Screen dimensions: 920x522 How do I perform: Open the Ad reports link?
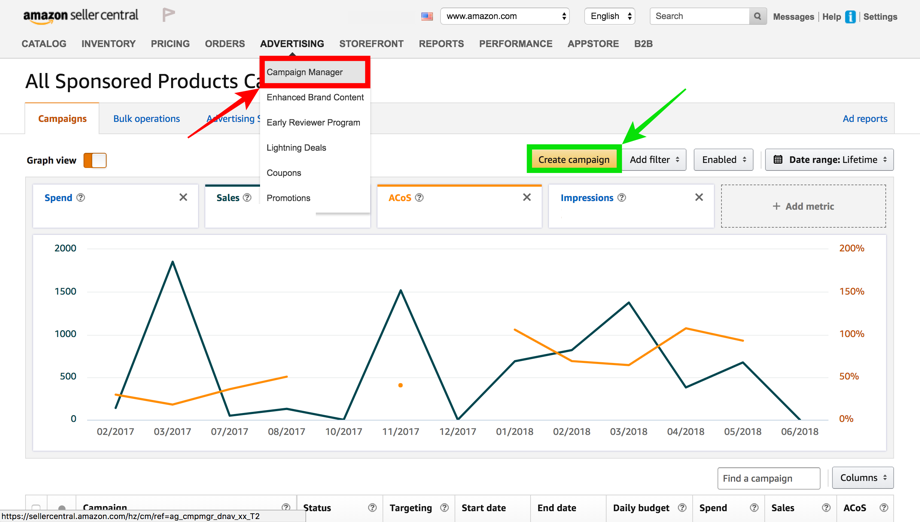865,118
